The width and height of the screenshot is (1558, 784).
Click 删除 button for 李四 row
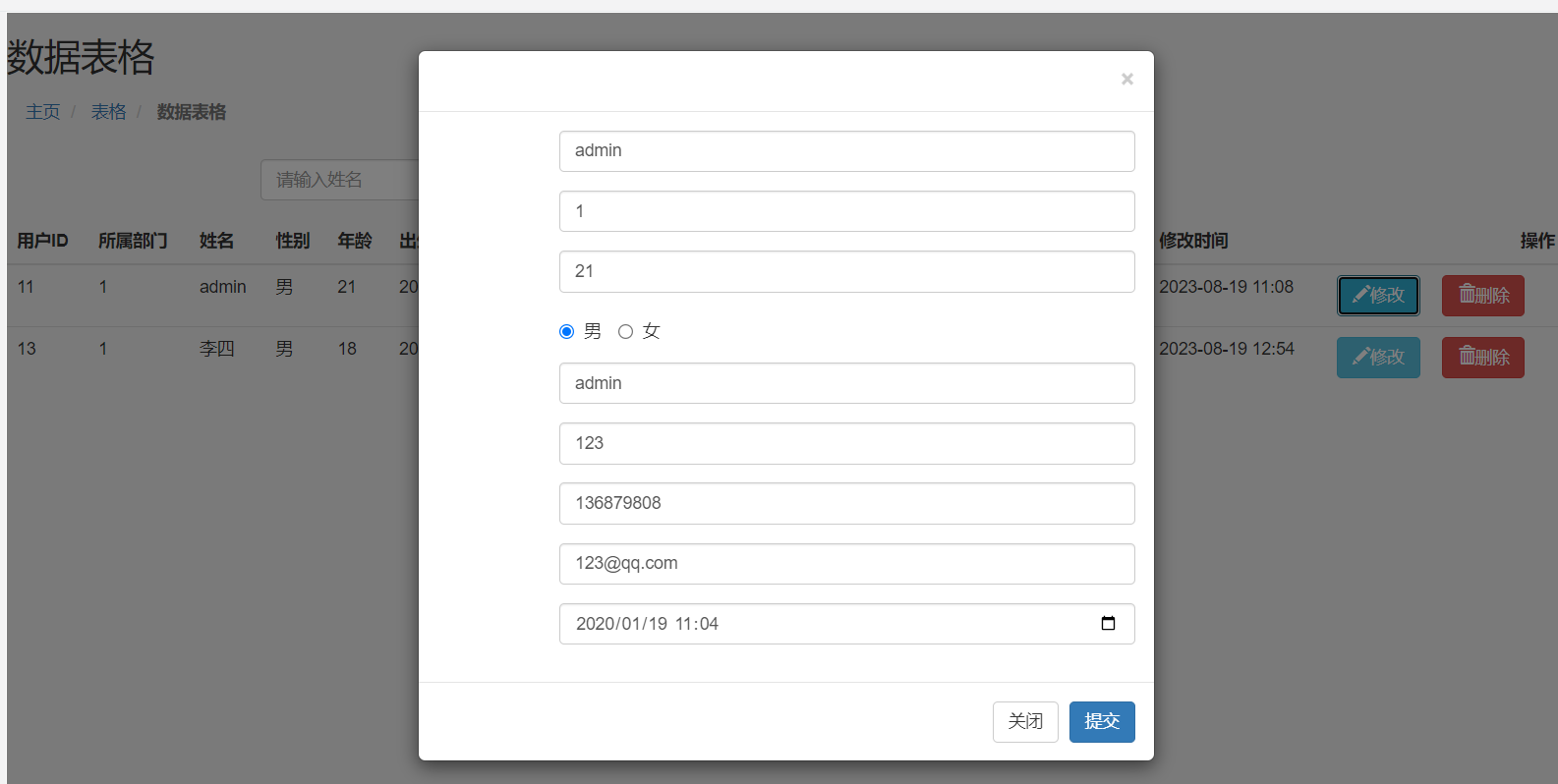pyautogui.click(x=1483, y=358)
